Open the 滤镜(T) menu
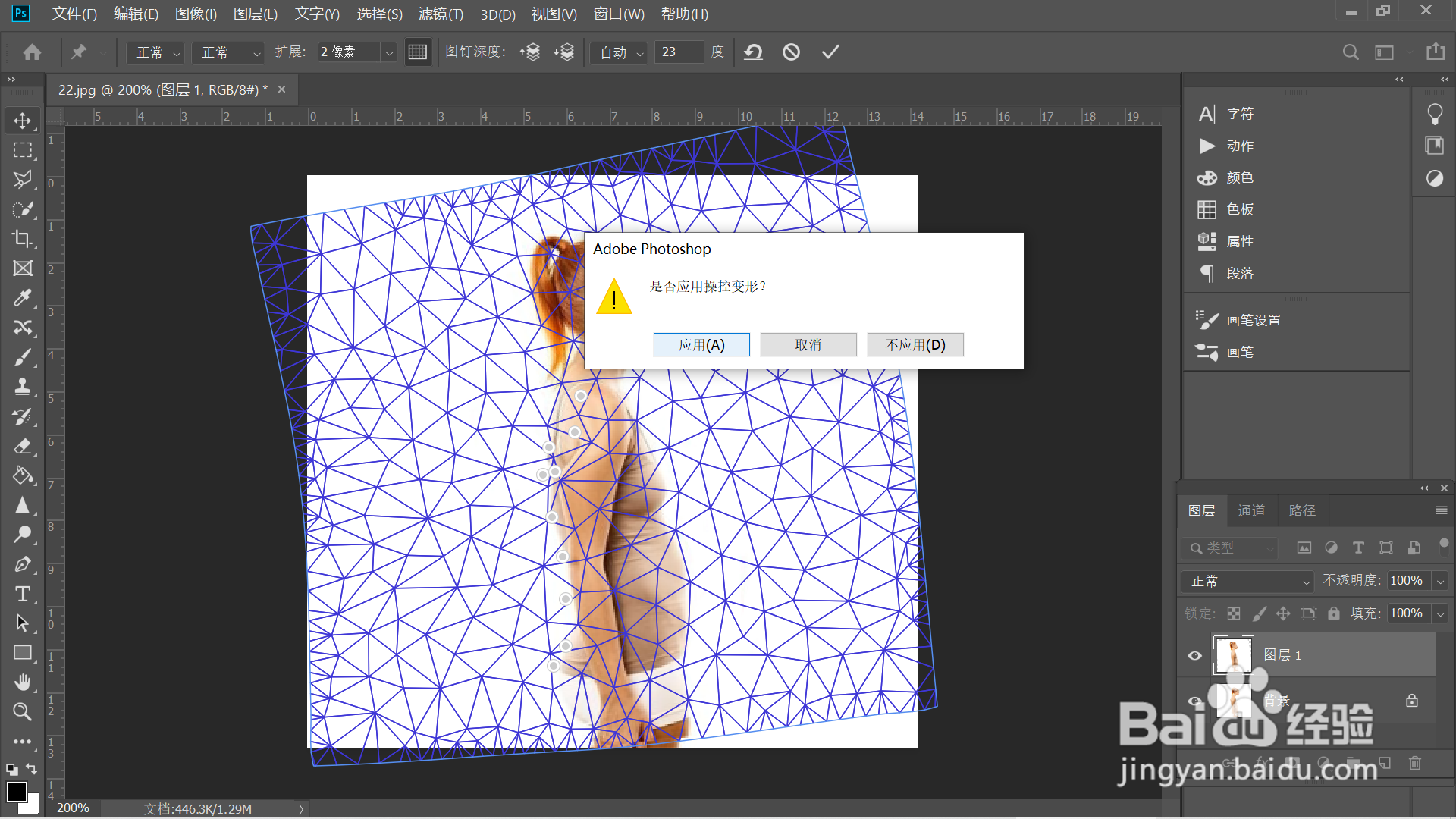The image size is (1456, 819). pos(441,14)
